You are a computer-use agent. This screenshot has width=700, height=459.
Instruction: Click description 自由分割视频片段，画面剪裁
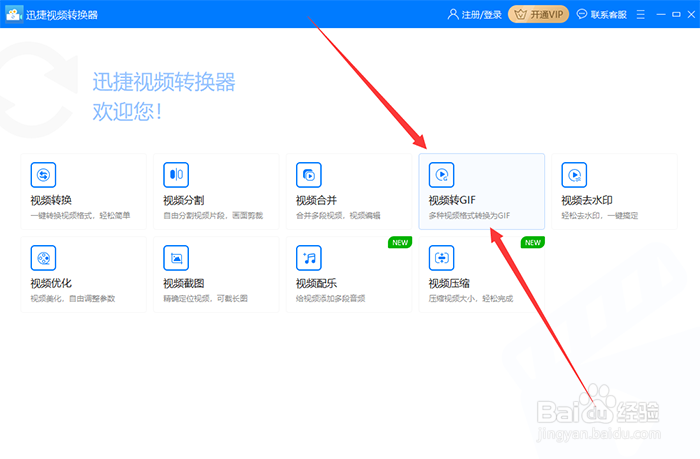coord(213,216)
